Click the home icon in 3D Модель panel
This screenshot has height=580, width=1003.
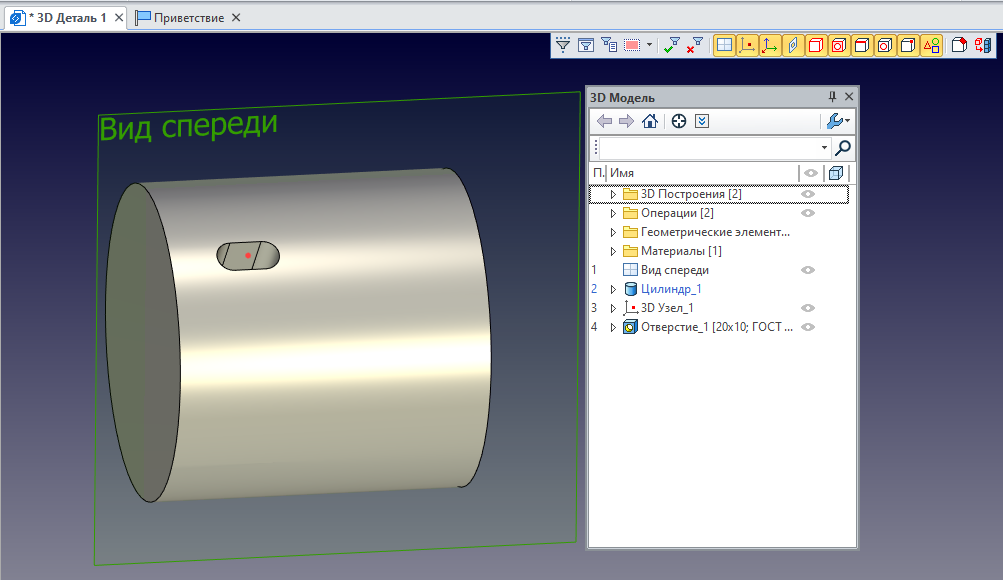650,121
